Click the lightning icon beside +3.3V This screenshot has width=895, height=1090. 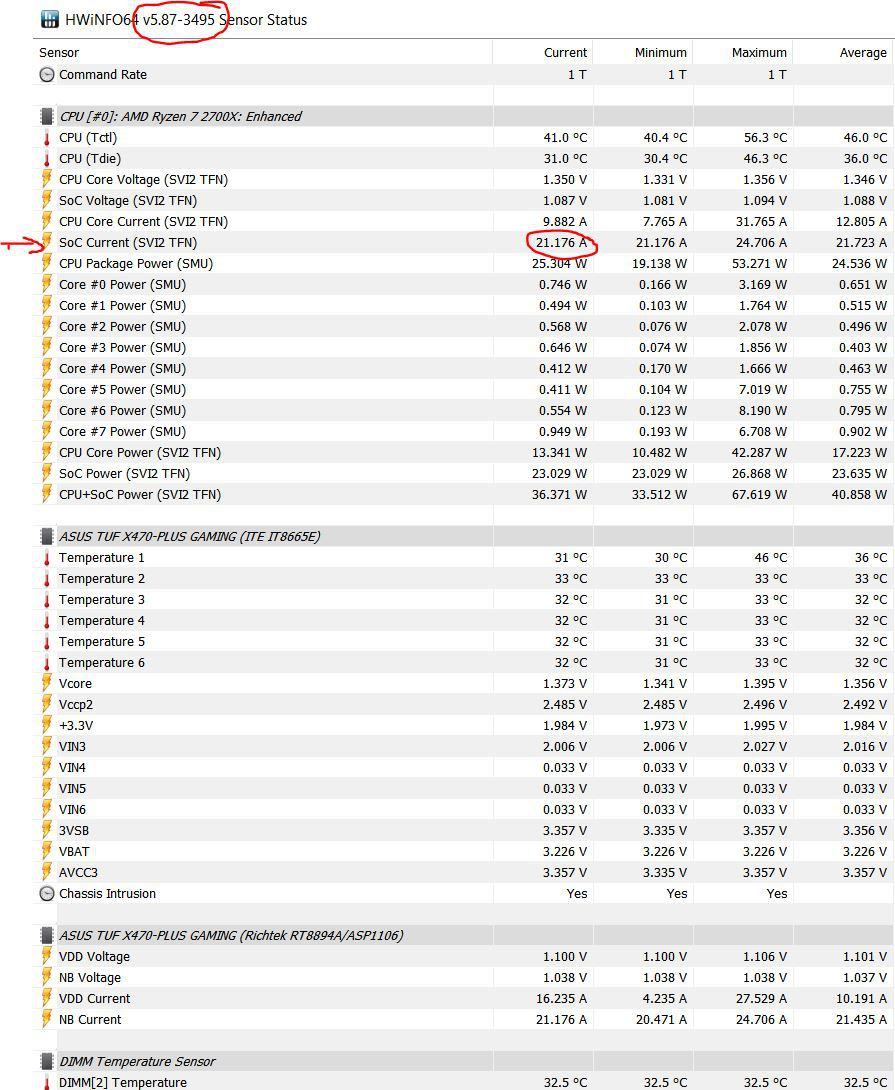coord(47,725)
